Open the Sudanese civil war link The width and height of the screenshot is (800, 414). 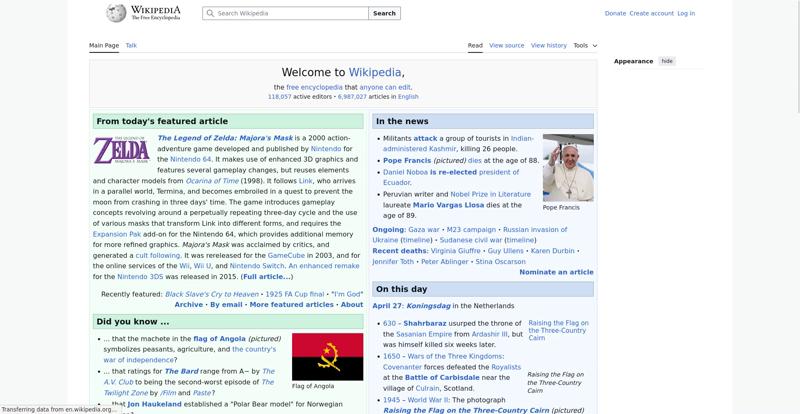471,240
